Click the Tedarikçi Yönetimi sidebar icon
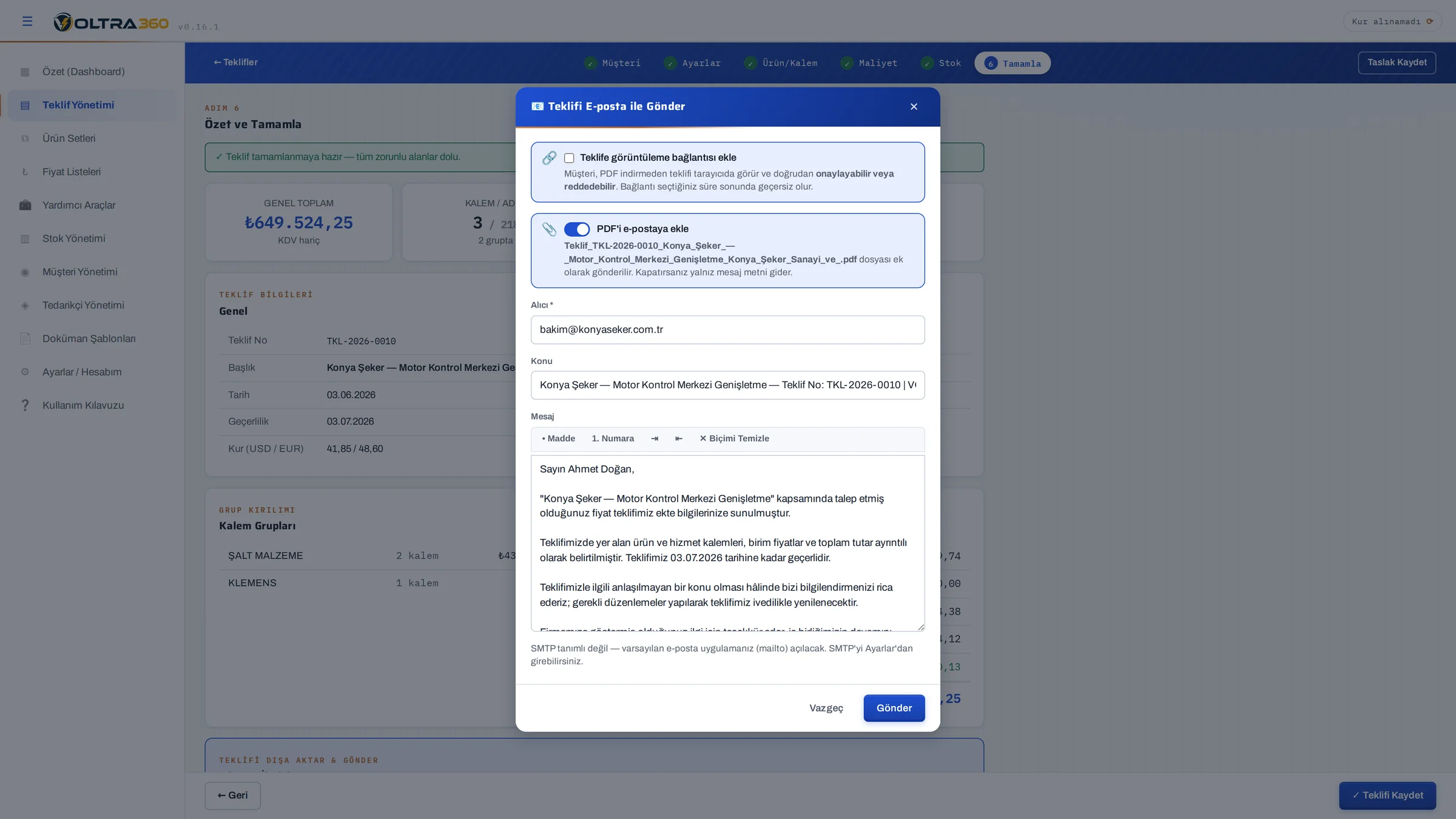 click(x=25, y=306)
